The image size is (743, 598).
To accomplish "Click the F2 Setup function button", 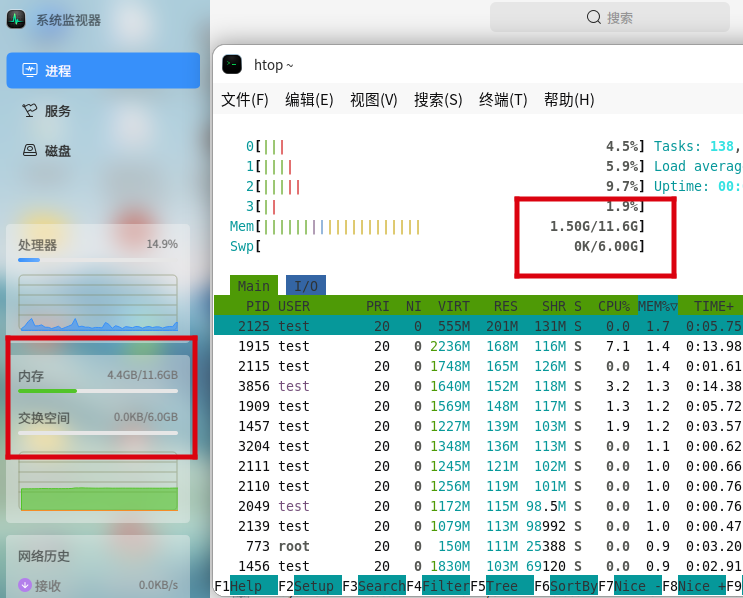I will (309, 586).
